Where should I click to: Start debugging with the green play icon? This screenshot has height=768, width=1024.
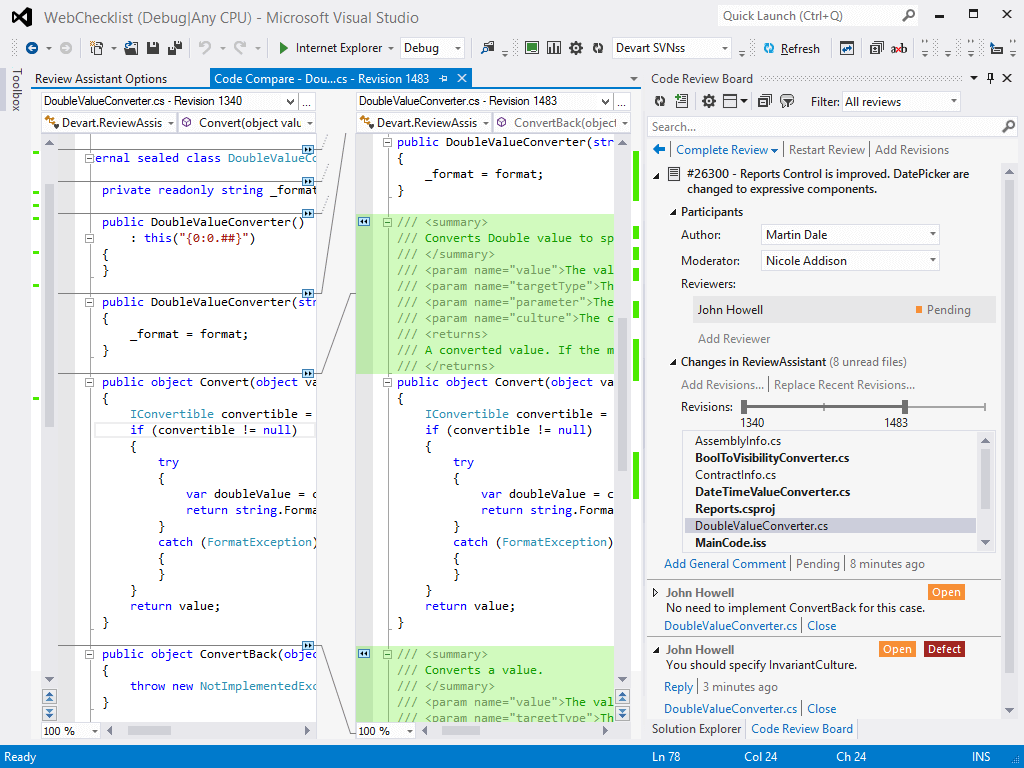(283, 48)
